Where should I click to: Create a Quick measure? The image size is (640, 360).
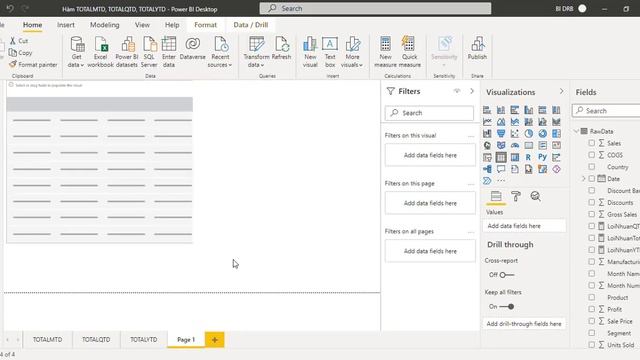(409, 52)
